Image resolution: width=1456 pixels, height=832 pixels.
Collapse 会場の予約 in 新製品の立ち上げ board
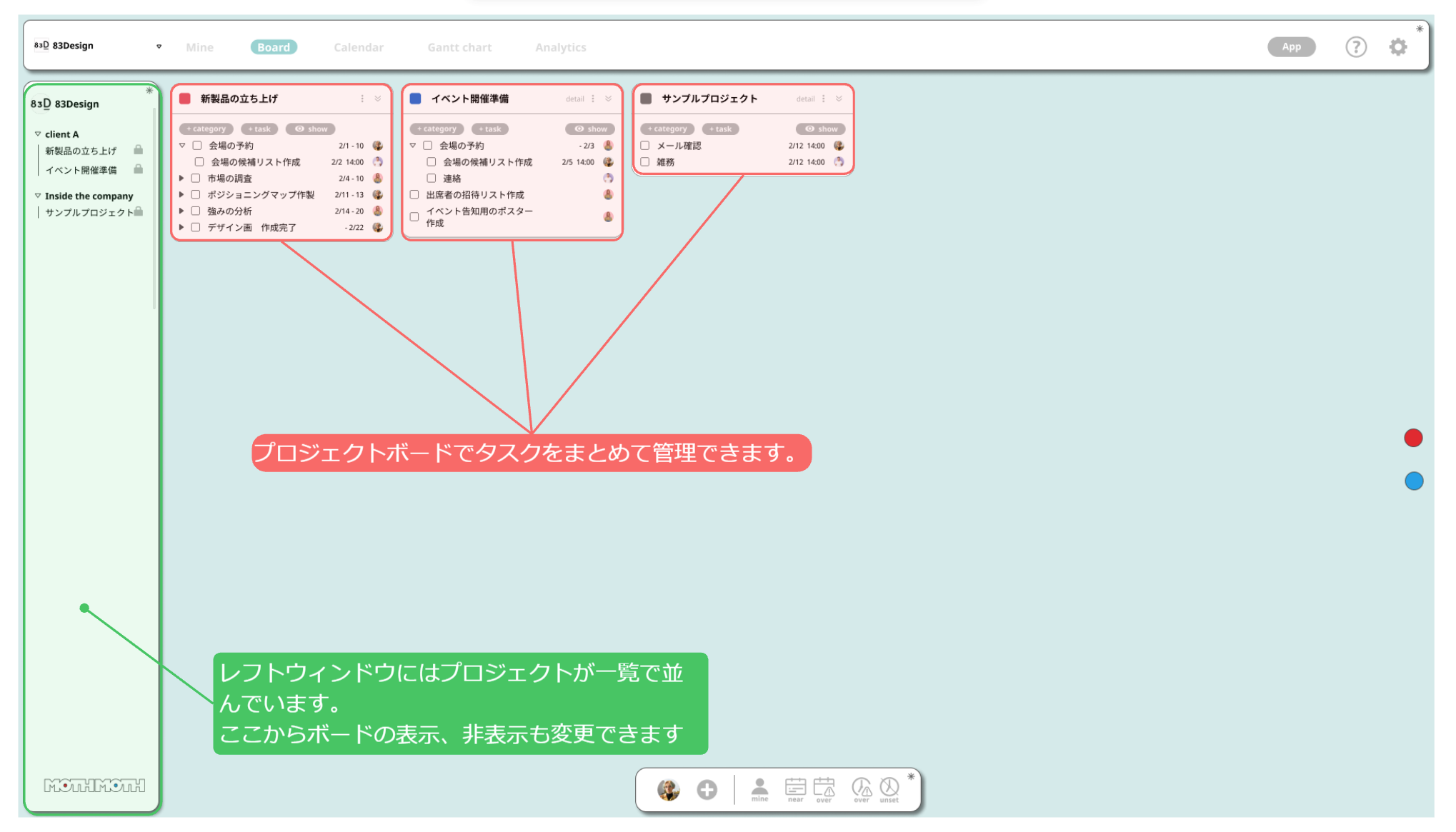click(x=182, y=146)
